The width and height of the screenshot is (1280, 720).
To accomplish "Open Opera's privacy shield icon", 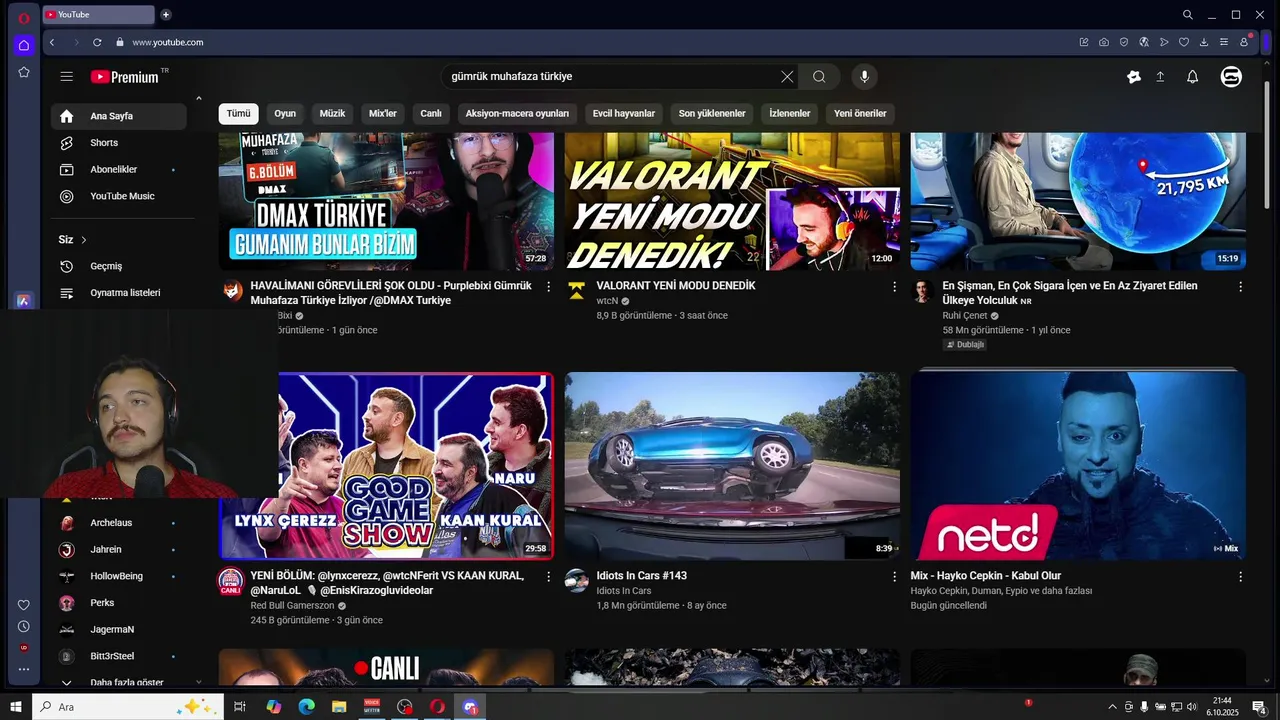I will pyautogui.click(x=1124, y=42).
